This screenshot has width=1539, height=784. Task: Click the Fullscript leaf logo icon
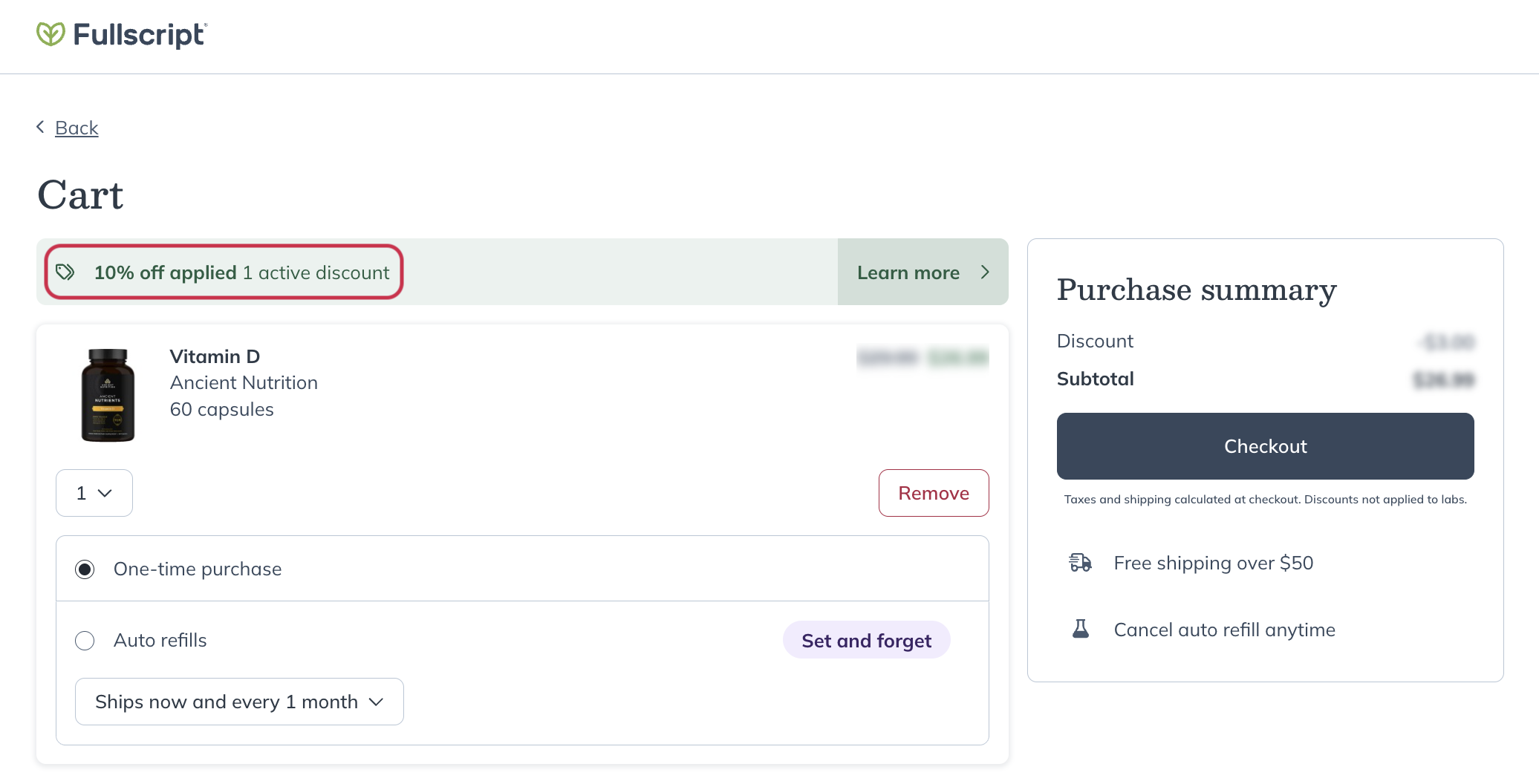pos(51,34)
